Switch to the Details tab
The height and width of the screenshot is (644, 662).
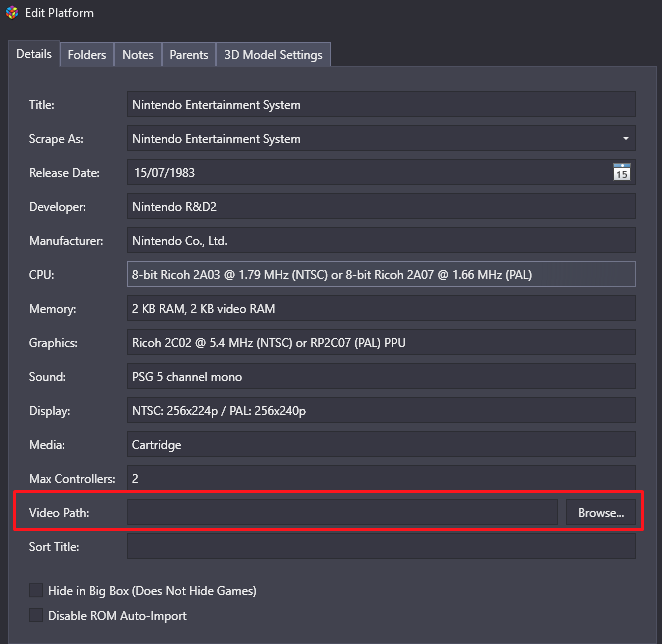pos(34,54)
